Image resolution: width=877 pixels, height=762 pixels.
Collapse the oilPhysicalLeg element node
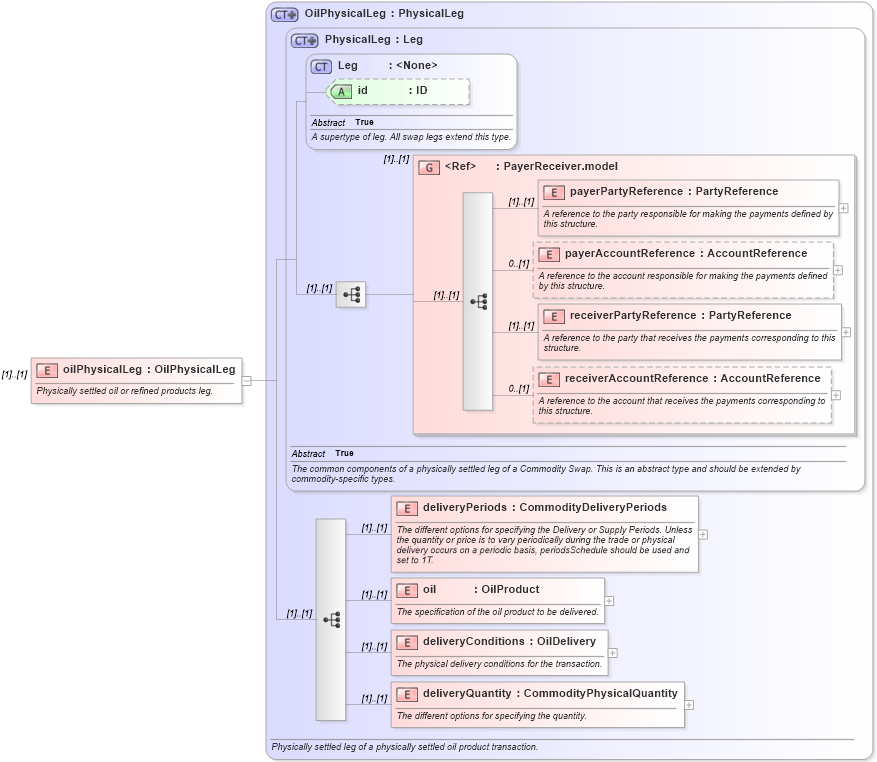click(247, 381)
